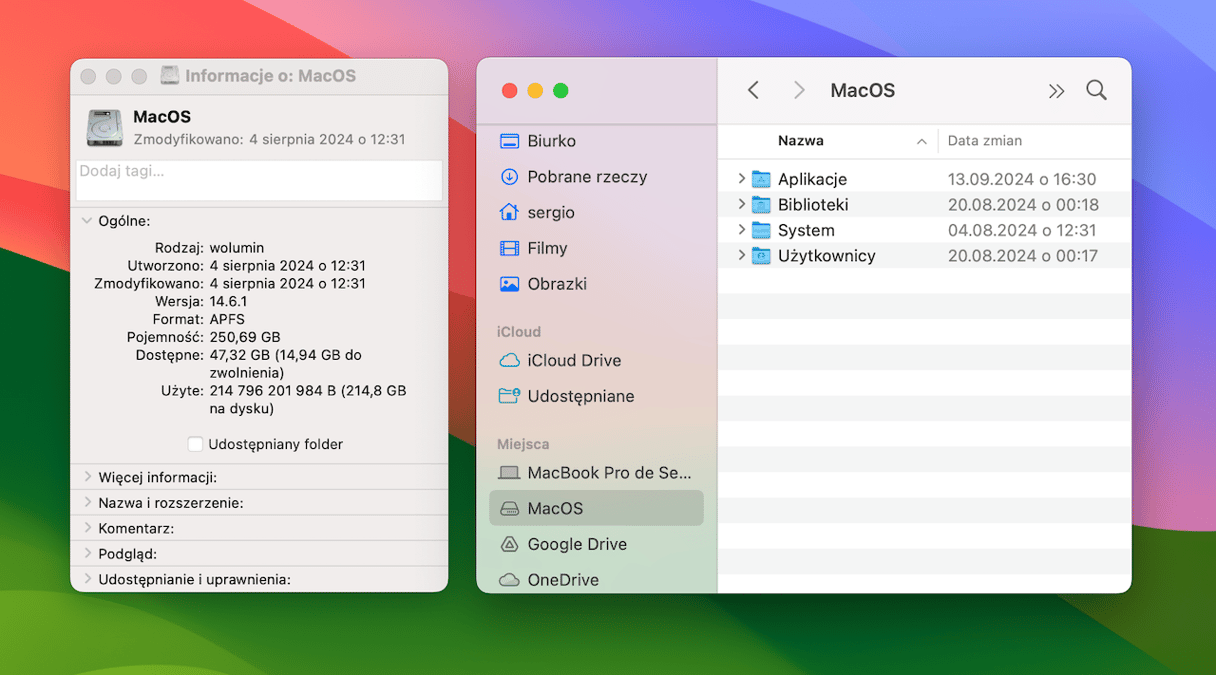This screenshot has height=675, width=1216.
Task: Show more toolbar items double chevron
Action: click(x=1056, y=91)
